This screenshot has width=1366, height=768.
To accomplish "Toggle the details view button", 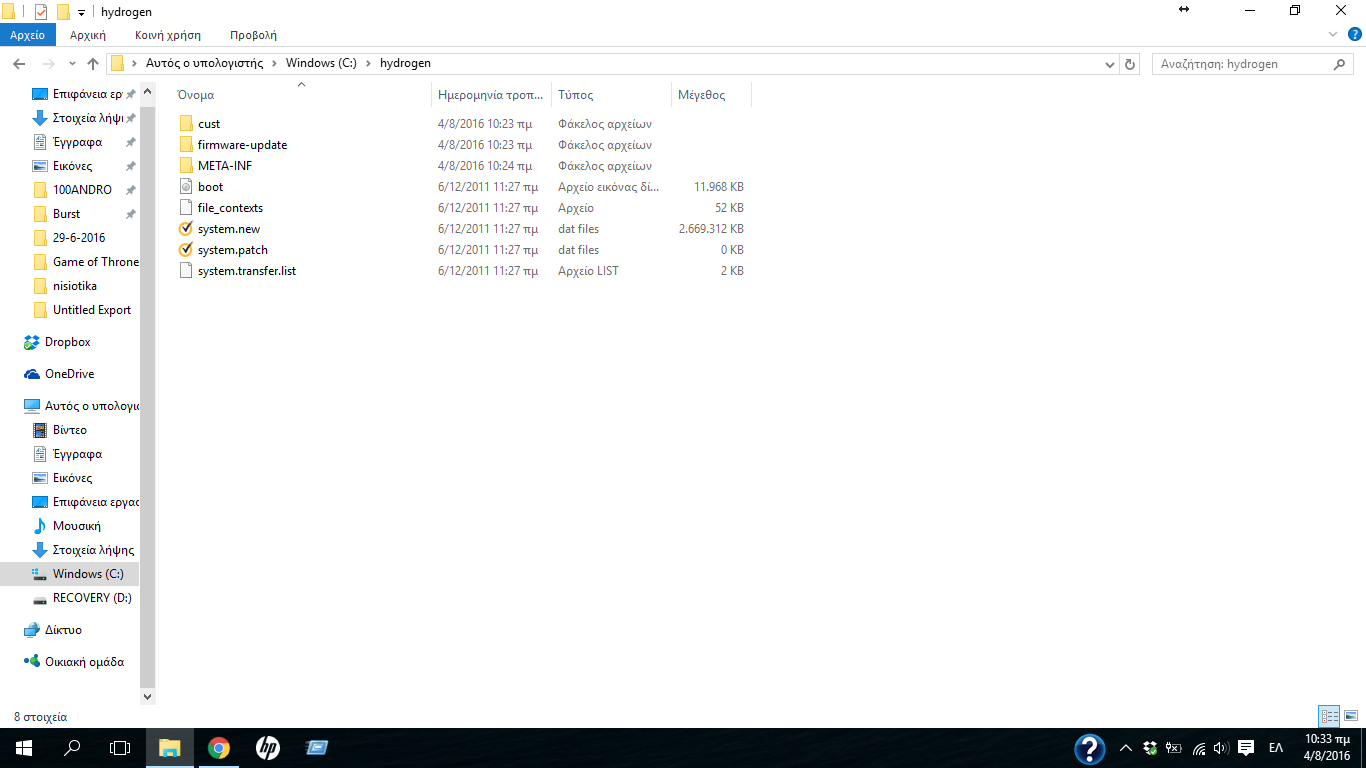I will pos(1329,716).
